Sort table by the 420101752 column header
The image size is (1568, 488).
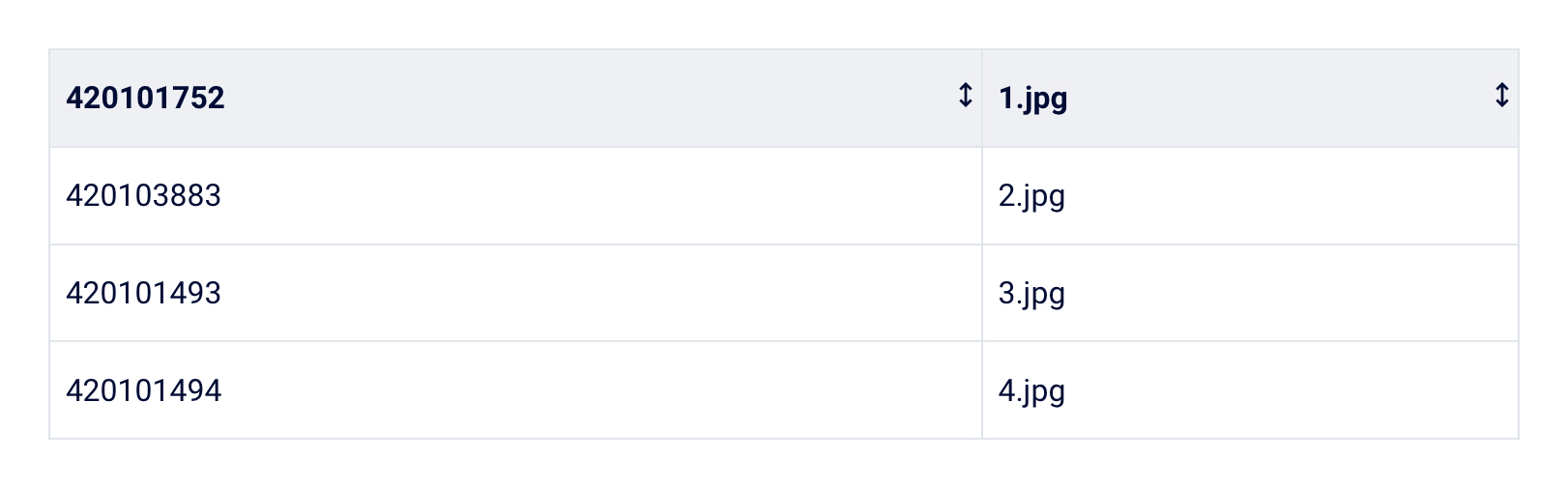(516, 99)
